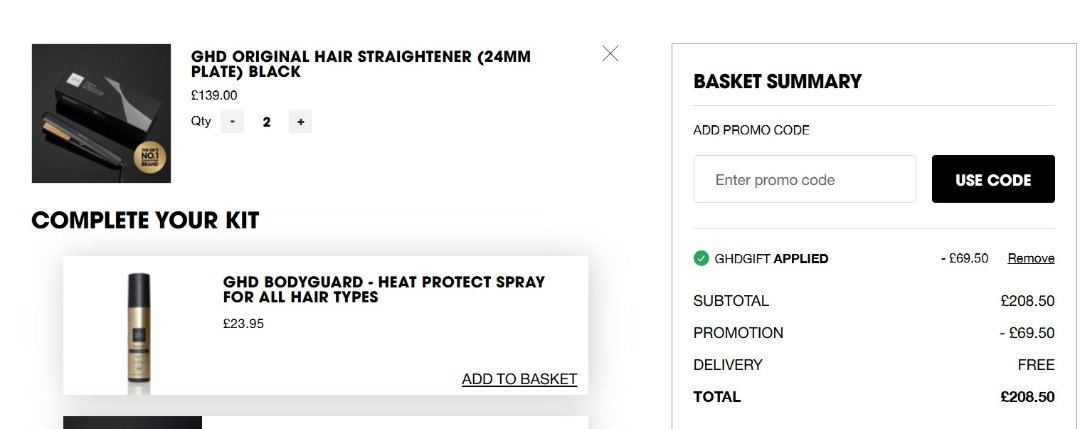Image resolution: width=1080 pixels, height=429 pixels.
Task: Click the quantity value 2
Action: 266,122
